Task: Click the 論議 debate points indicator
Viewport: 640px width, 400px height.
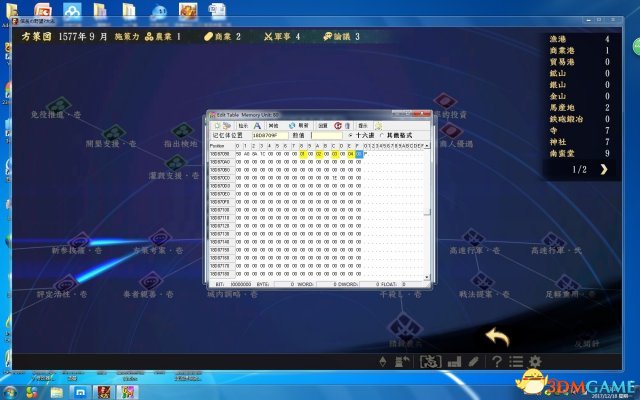Action: tap(341, 37)
